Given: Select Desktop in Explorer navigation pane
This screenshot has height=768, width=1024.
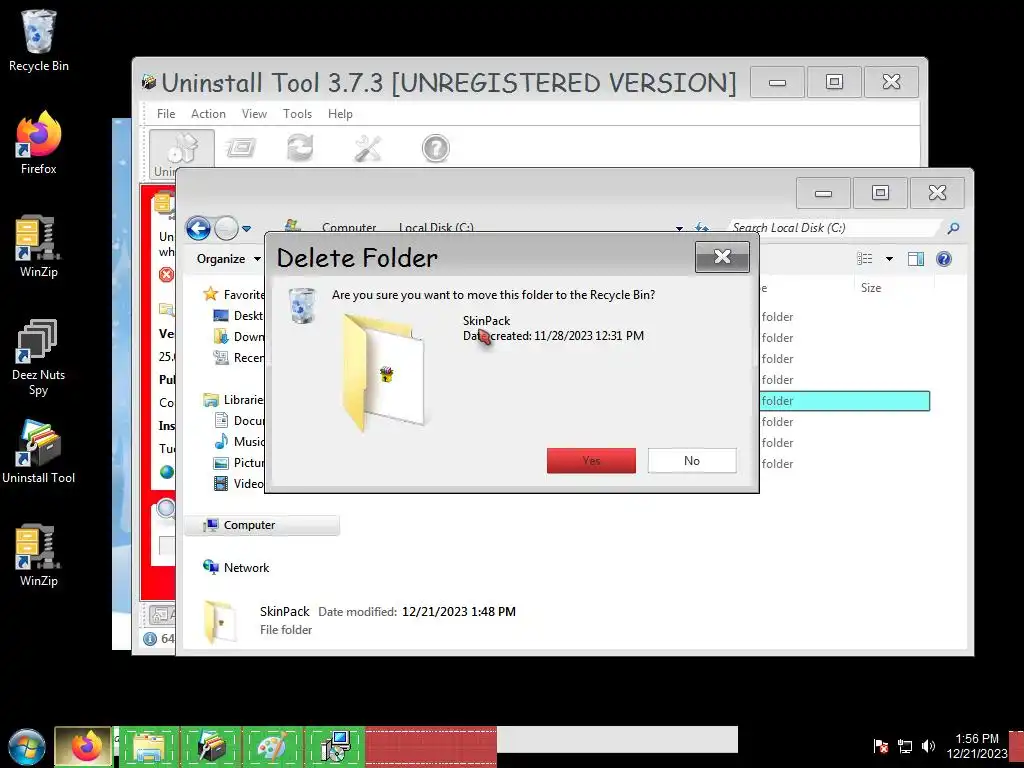Looking at the screenshot, I should (x=239, y=315).
